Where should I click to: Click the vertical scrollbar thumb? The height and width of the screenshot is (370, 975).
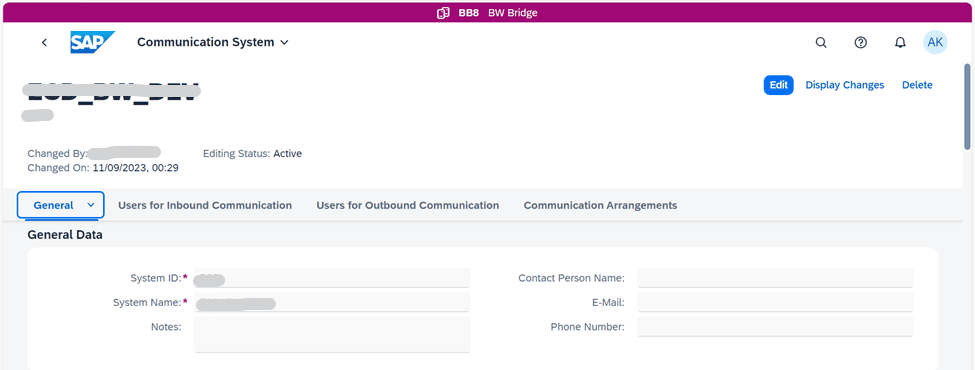967,106
